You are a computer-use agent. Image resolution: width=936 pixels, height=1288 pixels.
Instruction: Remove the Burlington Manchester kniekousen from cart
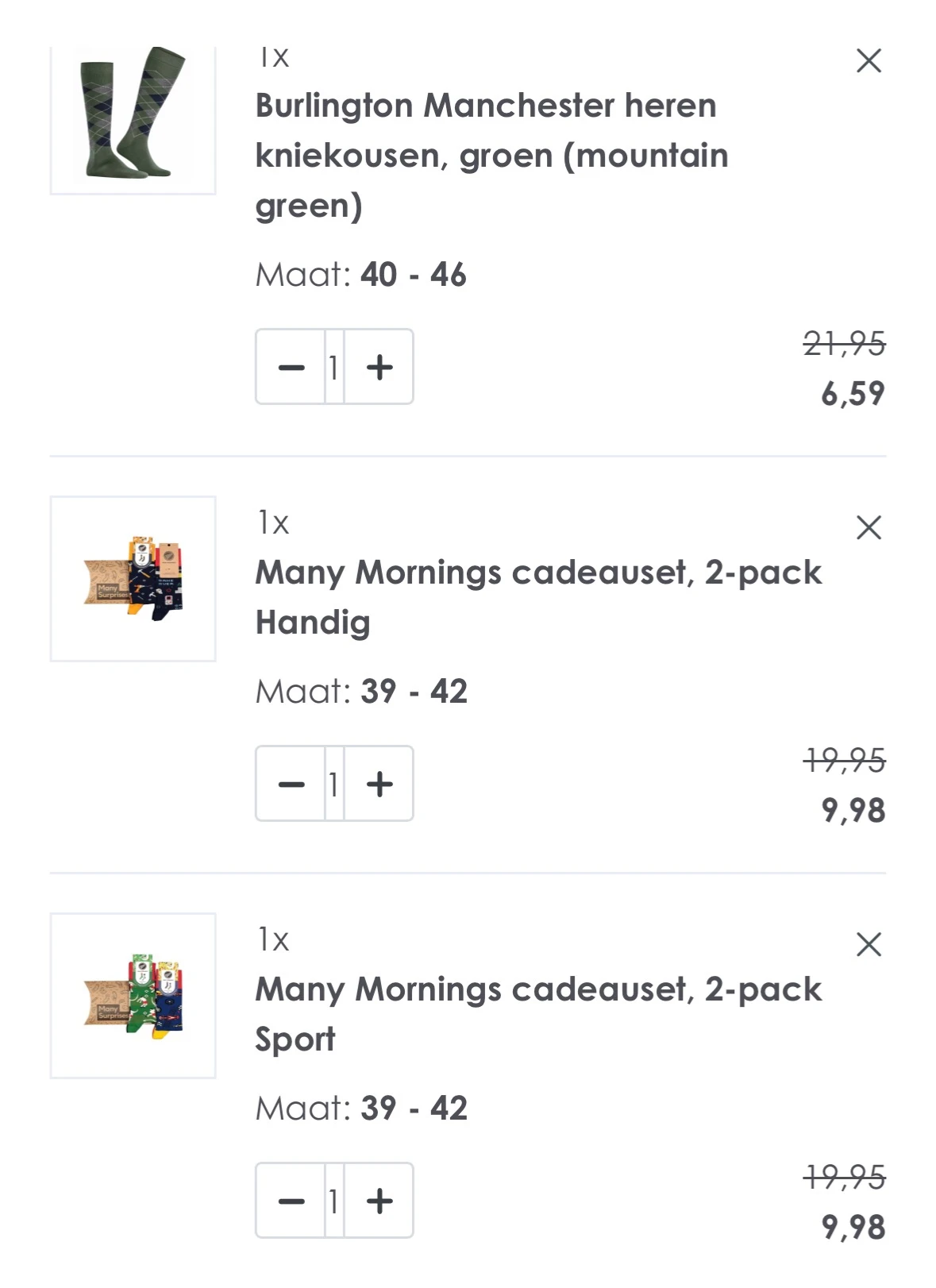point(869,60)
